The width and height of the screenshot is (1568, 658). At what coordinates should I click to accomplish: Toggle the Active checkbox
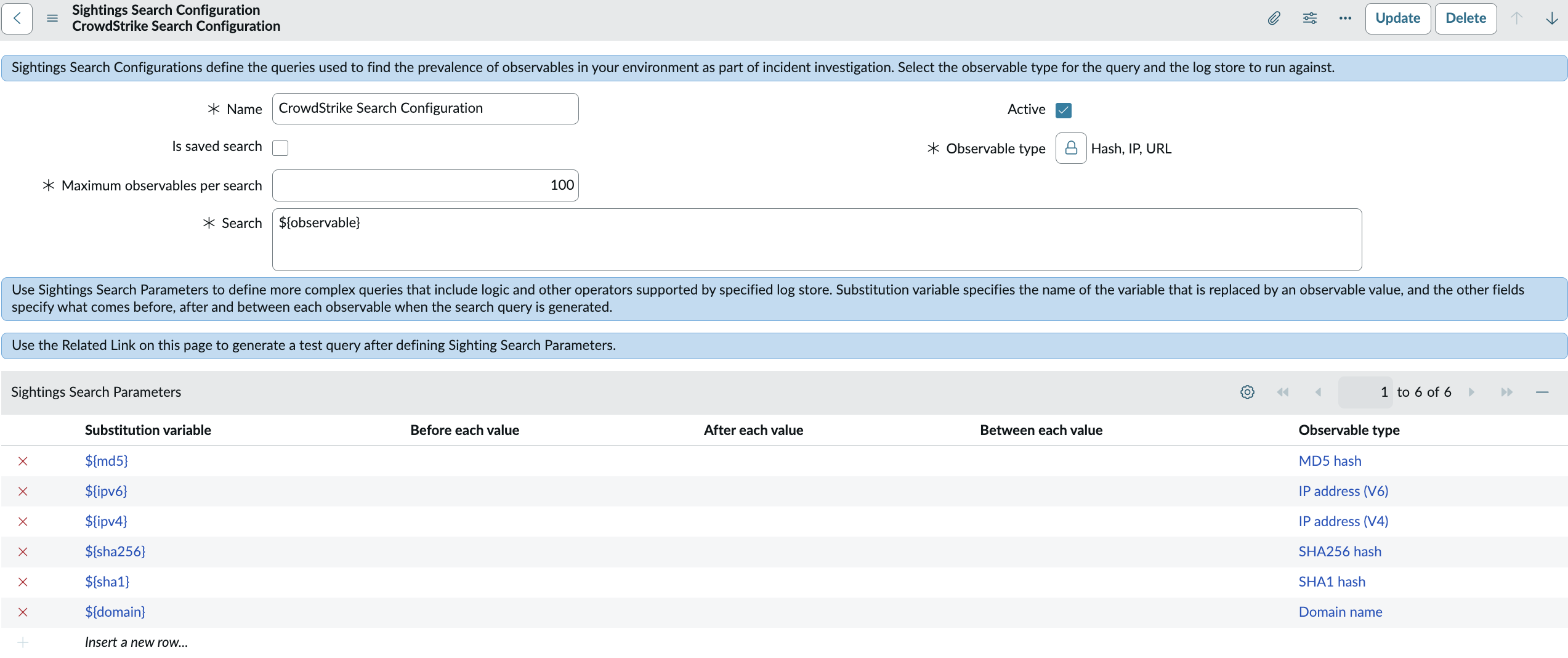pos(1063,110)
